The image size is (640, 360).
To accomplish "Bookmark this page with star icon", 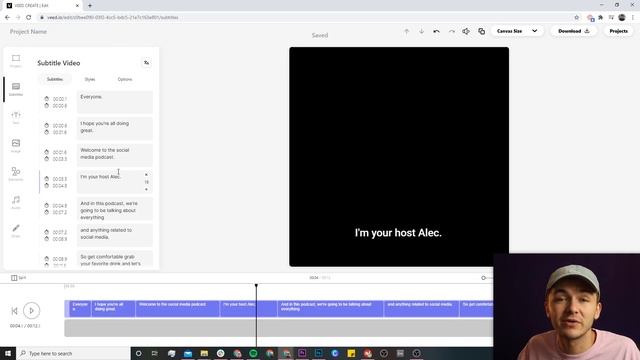I will (577, 17).
